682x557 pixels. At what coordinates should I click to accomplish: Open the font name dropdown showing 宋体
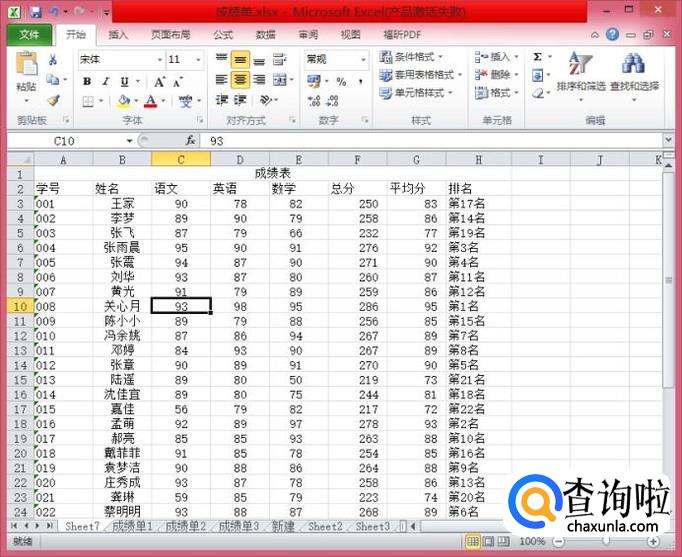160,60
